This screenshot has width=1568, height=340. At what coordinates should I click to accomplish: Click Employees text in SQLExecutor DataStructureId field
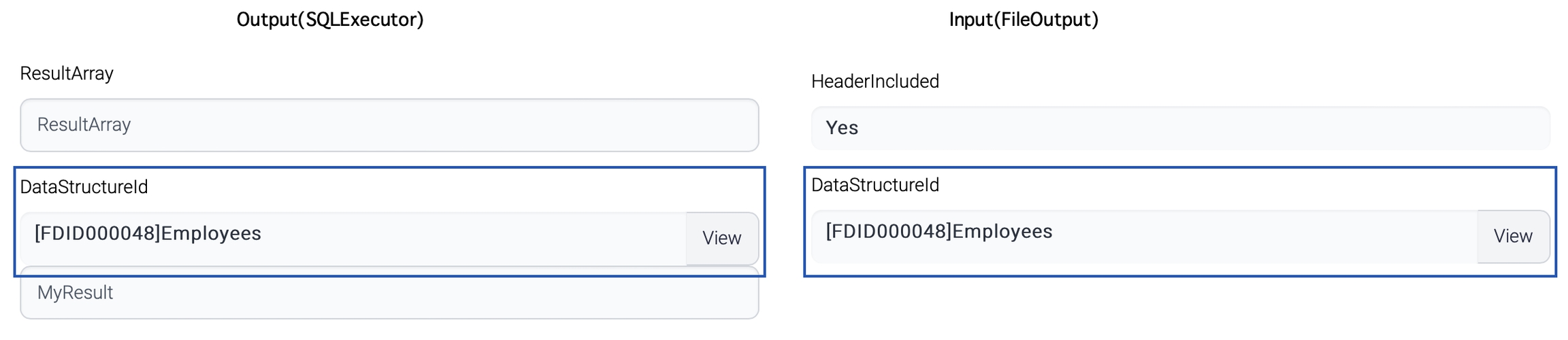point(211,233)
